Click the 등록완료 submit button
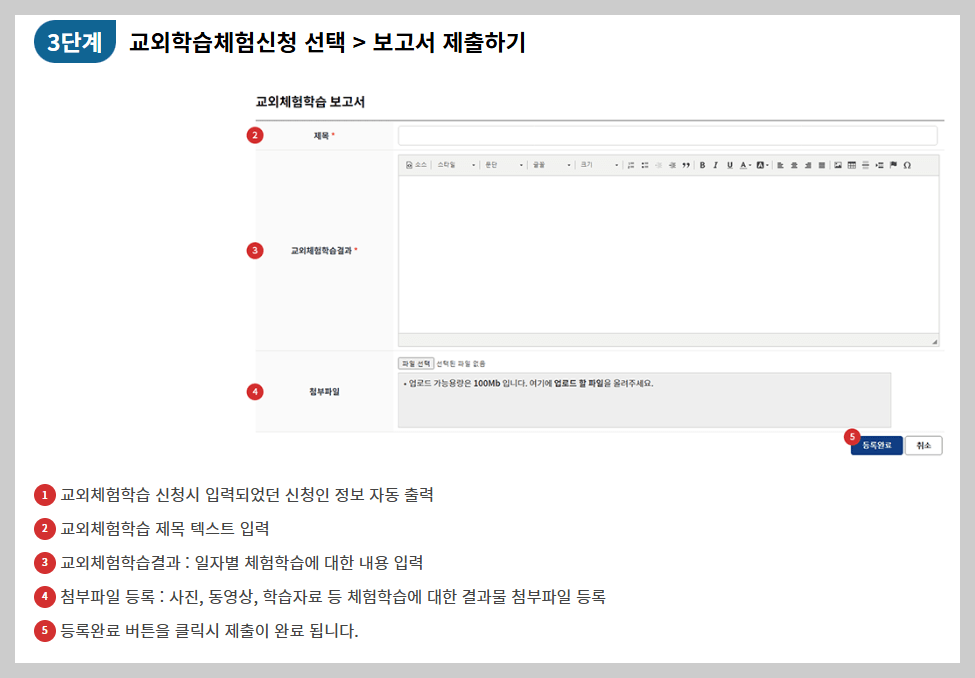Viewport: 975px width, 678px height. (x=877, y=445)
